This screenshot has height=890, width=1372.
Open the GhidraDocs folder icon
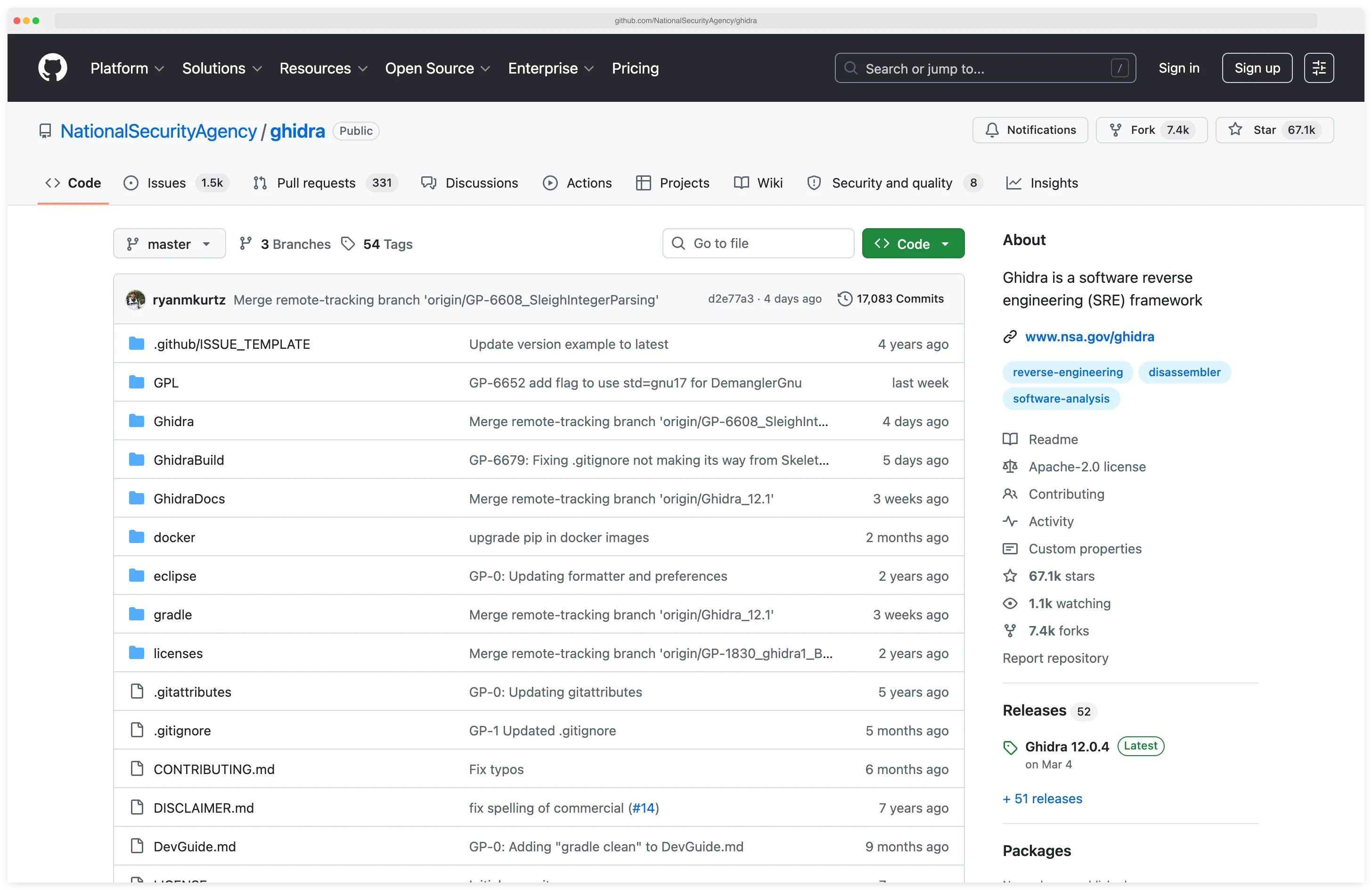(x=137, y=498)
